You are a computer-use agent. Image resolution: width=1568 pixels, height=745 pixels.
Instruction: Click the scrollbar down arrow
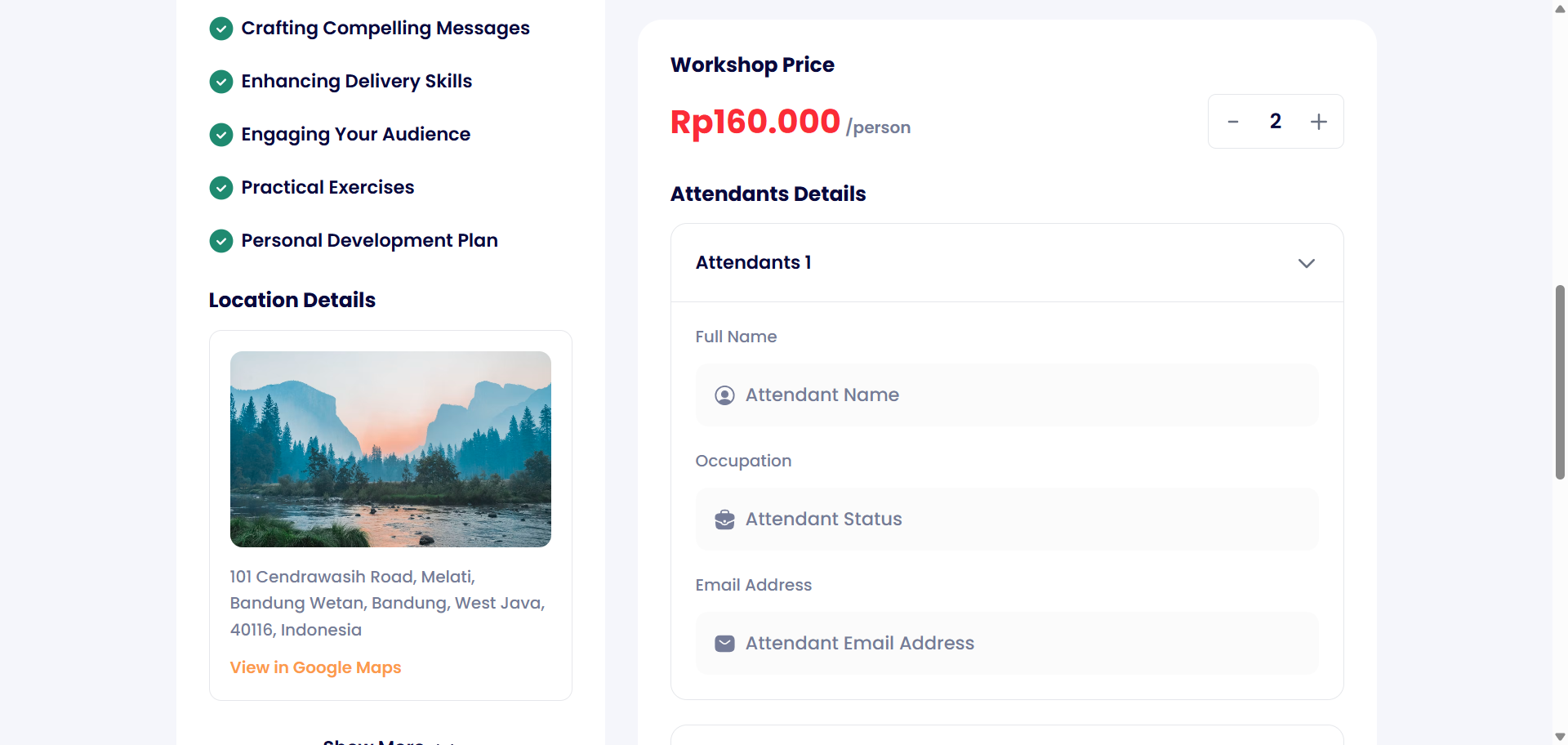(x=1560, y=737)
